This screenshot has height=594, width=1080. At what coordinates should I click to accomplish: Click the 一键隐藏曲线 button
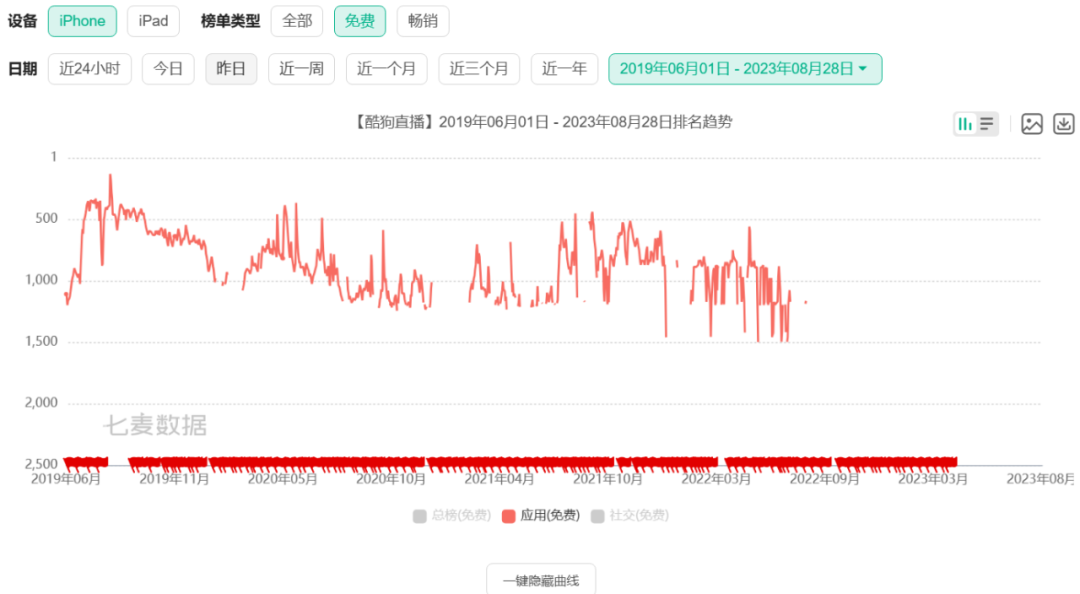coord(541,580)
